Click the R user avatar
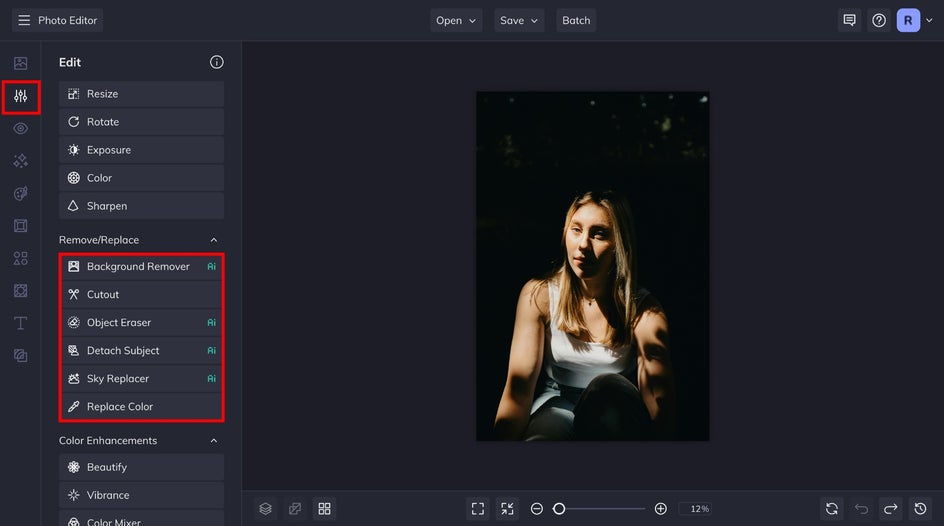944x526 pixels. (x=908, y=20)
